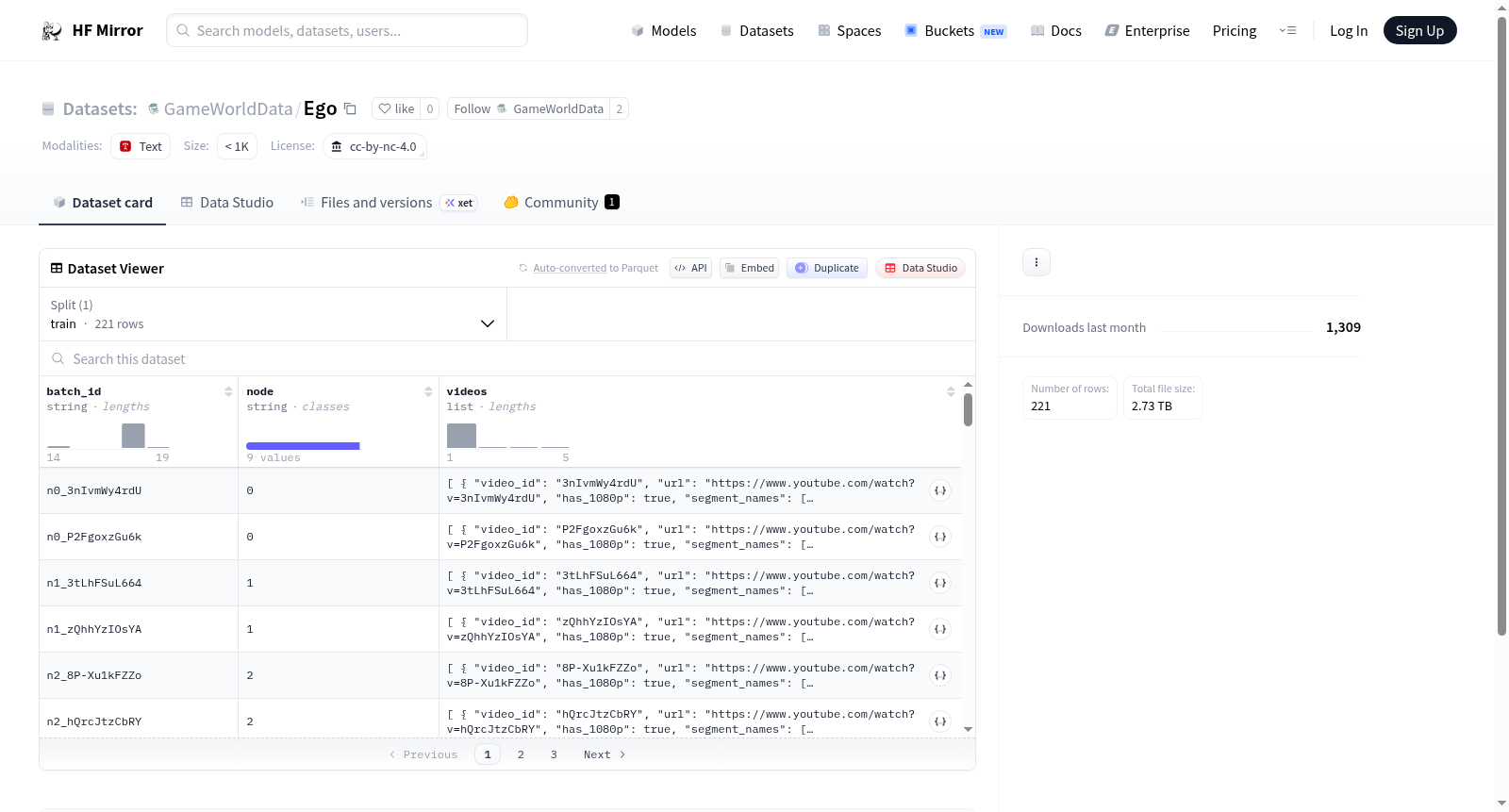Switch to the Community tab

click(561, 202)
